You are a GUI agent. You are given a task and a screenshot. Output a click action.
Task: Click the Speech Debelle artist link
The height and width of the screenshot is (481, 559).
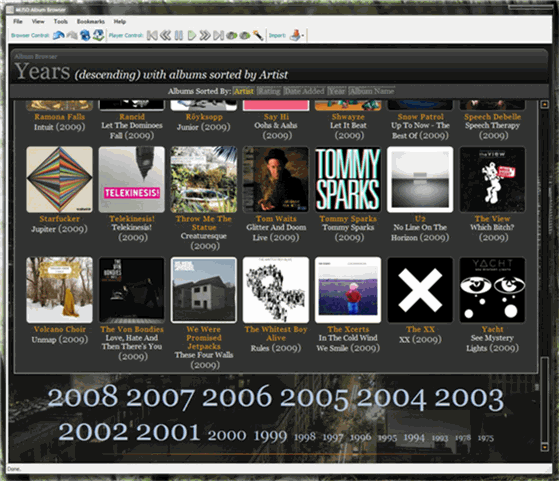click(x=492, y=117)
